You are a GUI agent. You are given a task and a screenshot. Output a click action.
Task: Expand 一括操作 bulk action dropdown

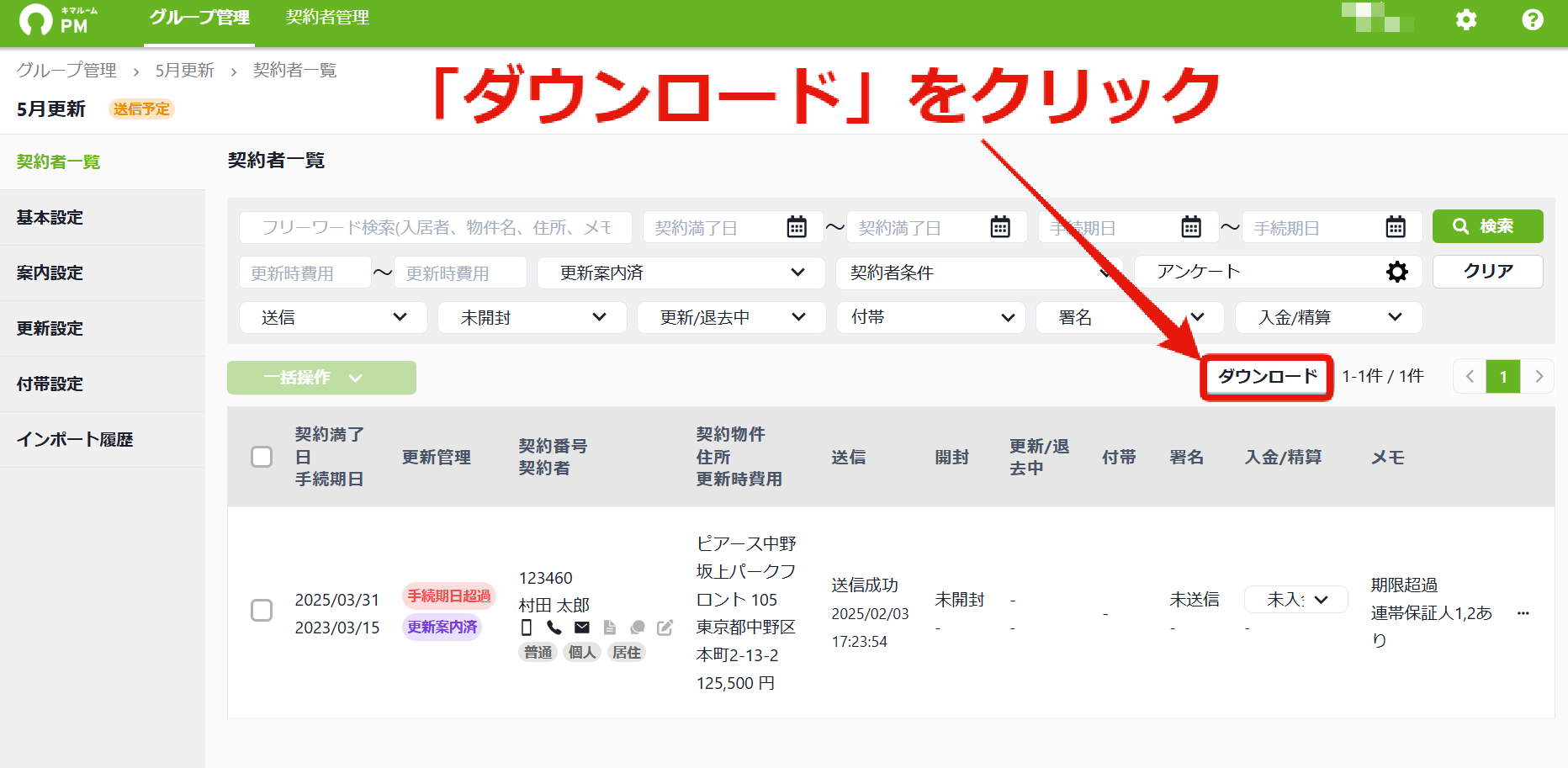click(x=321, y=378)
